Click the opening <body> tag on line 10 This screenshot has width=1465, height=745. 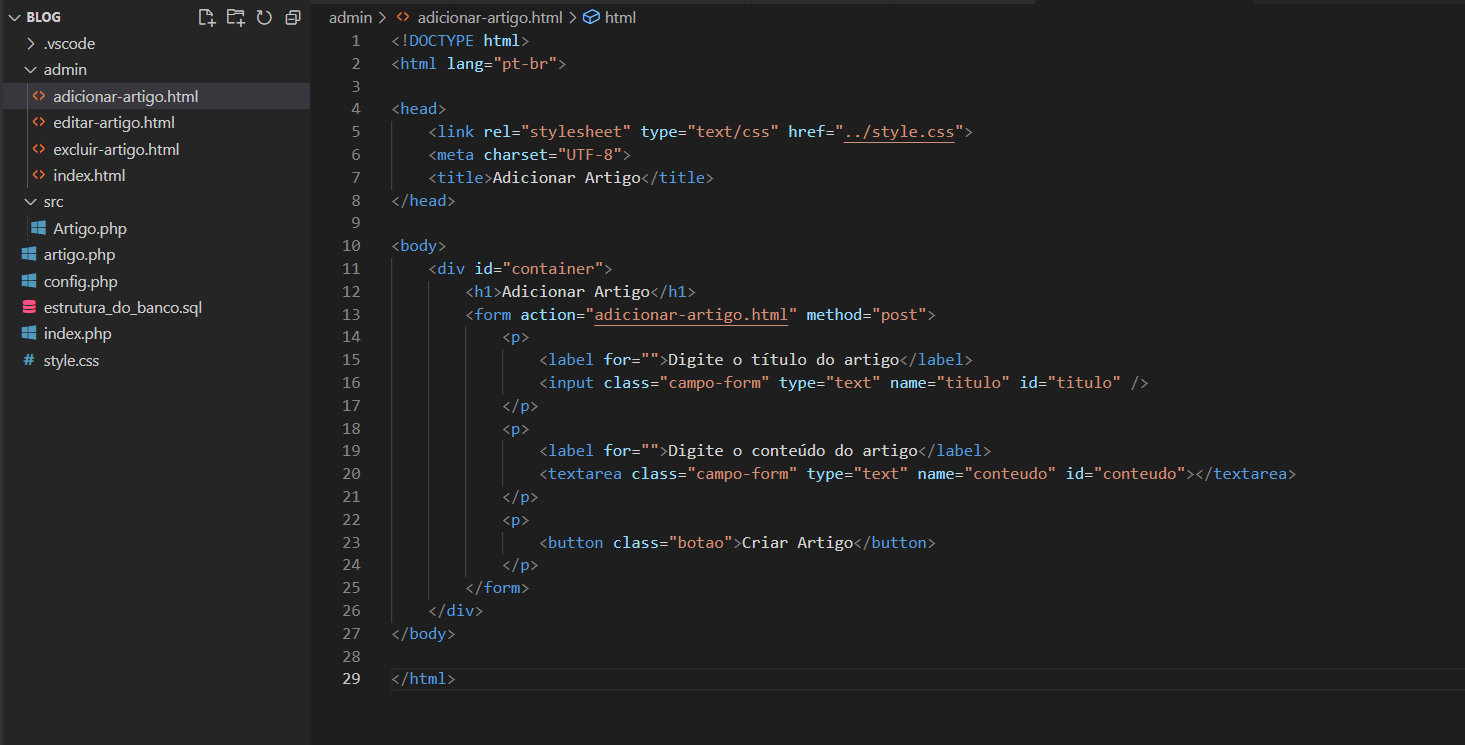[419, 246]
